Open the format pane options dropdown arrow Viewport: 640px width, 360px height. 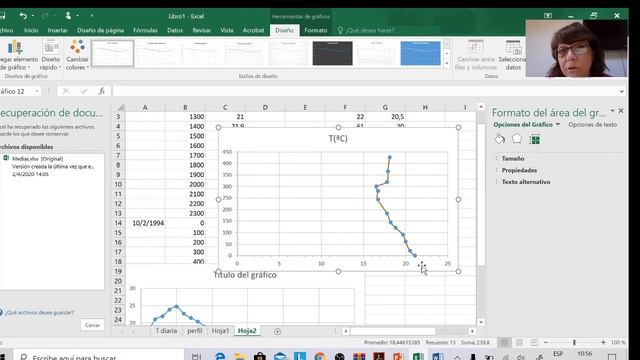click(612, 111)
